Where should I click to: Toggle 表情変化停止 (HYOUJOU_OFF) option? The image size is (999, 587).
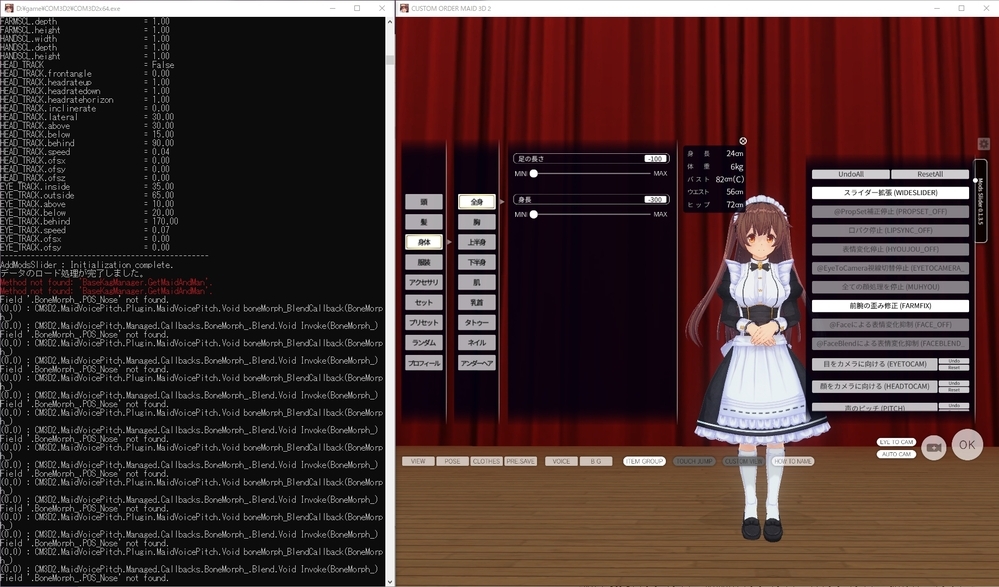[890, 249]
